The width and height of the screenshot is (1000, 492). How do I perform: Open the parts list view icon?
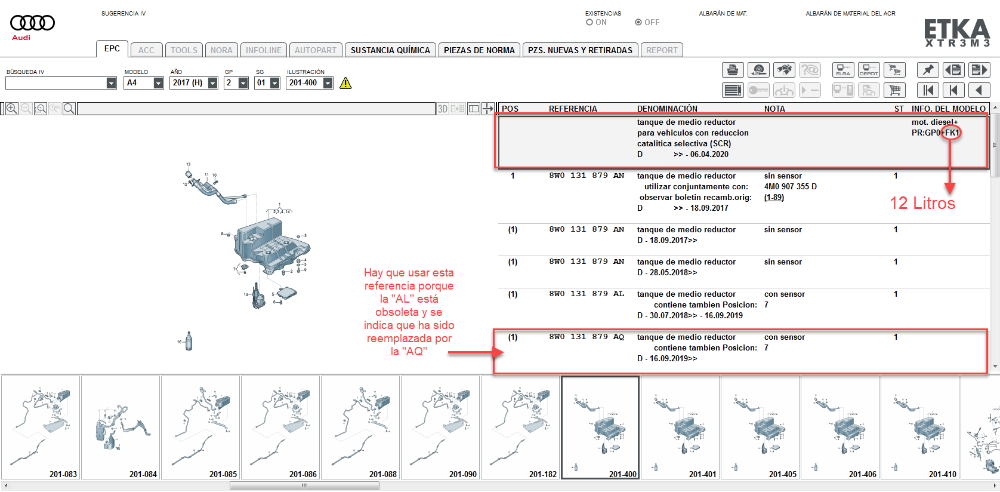point(733,90)
